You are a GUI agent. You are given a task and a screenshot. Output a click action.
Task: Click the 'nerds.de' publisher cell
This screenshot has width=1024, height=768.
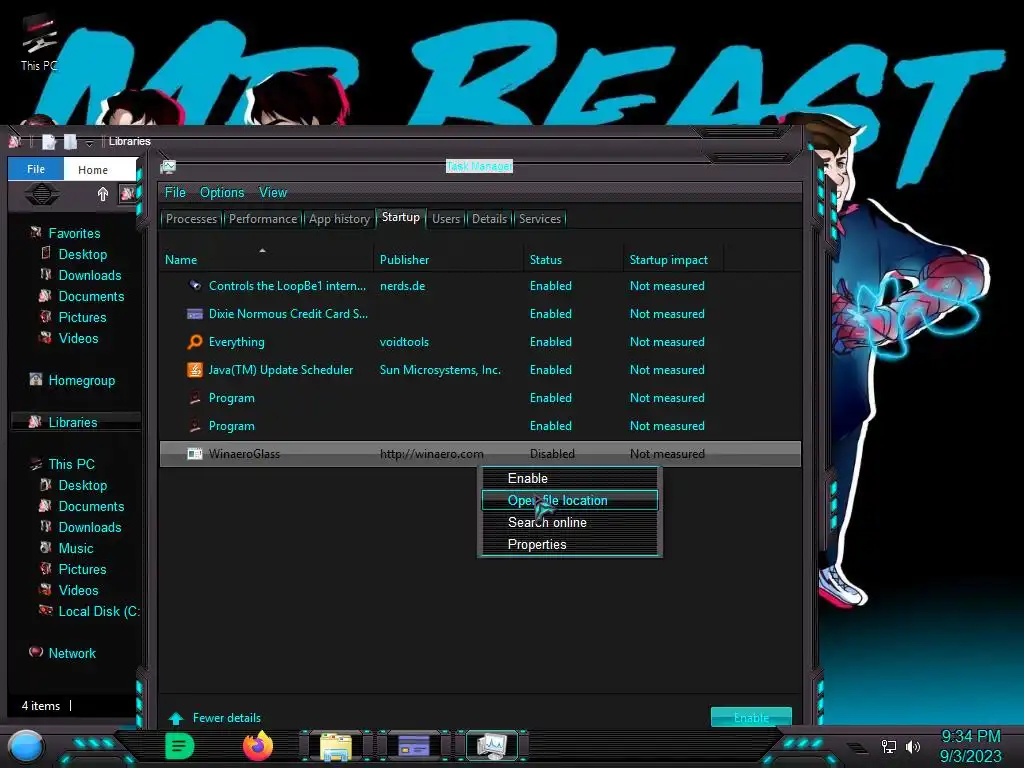pyautogui.click(x=402, y=285)
